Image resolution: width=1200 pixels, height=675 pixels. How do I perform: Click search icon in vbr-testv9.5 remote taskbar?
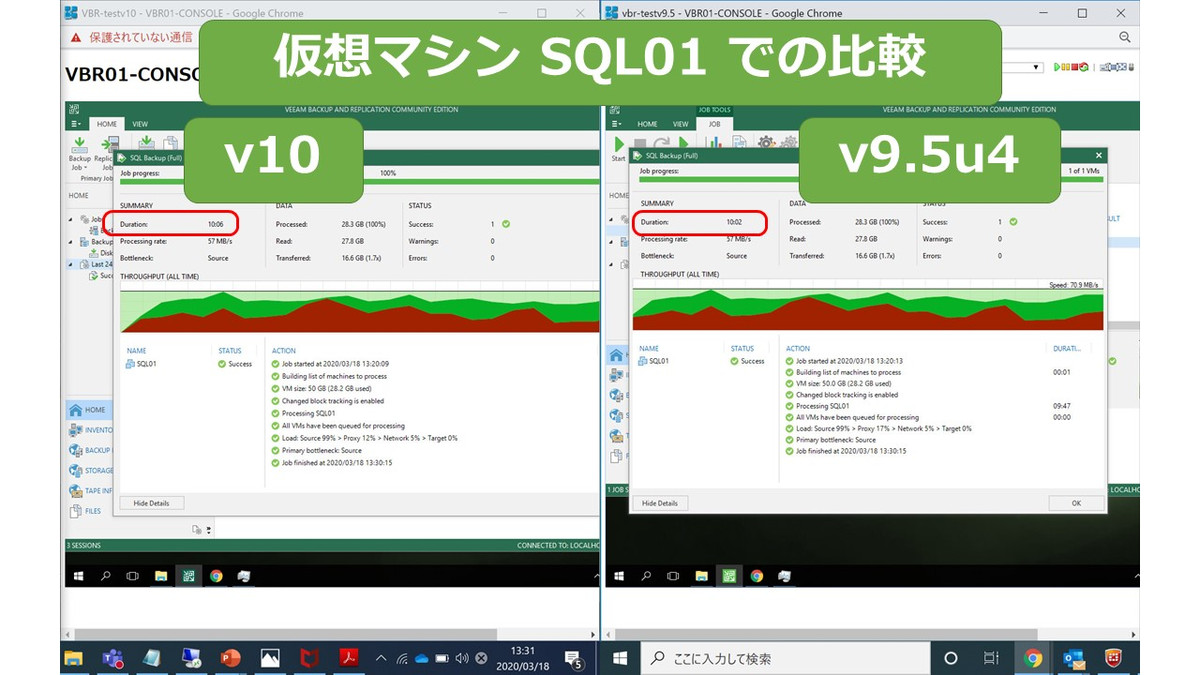[647, 576]
